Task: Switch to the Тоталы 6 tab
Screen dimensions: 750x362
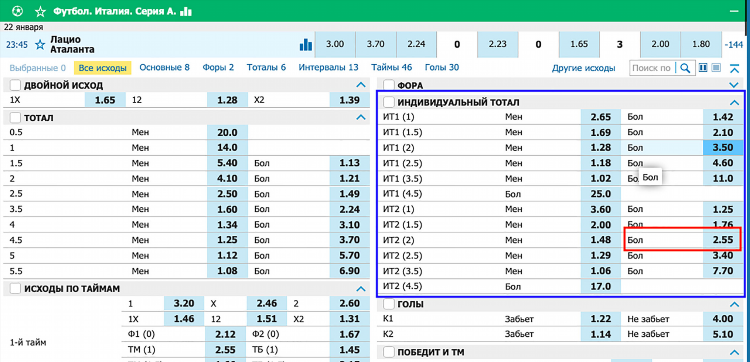Action: pos(266,67)
